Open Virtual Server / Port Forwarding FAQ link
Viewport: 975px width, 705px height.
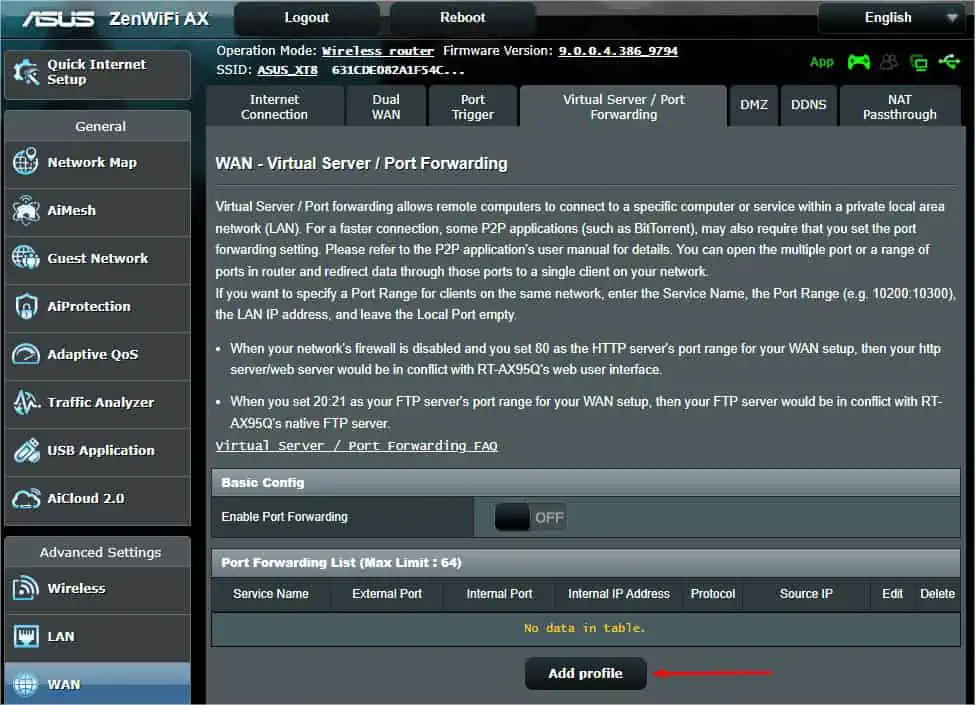point(356,446)
